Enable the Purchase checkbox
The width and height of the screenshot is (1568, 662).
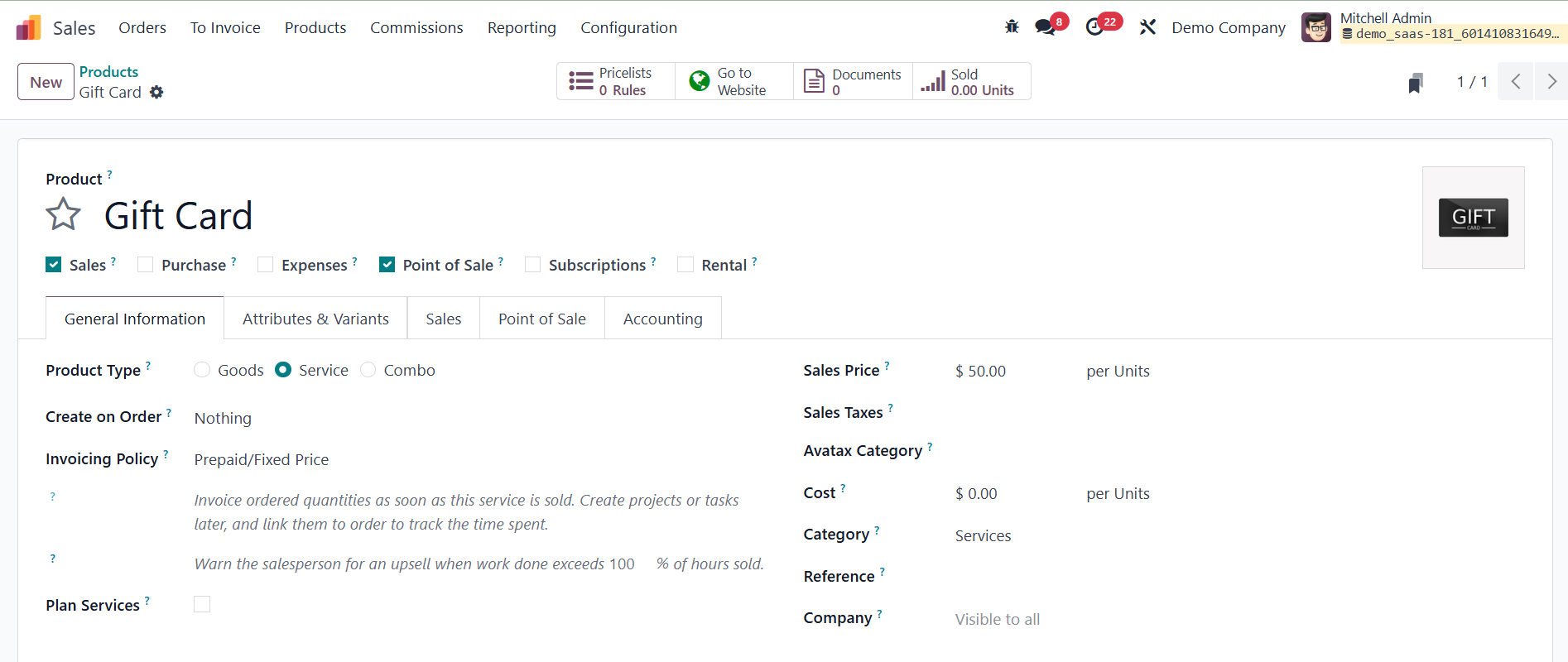[146, 265]
